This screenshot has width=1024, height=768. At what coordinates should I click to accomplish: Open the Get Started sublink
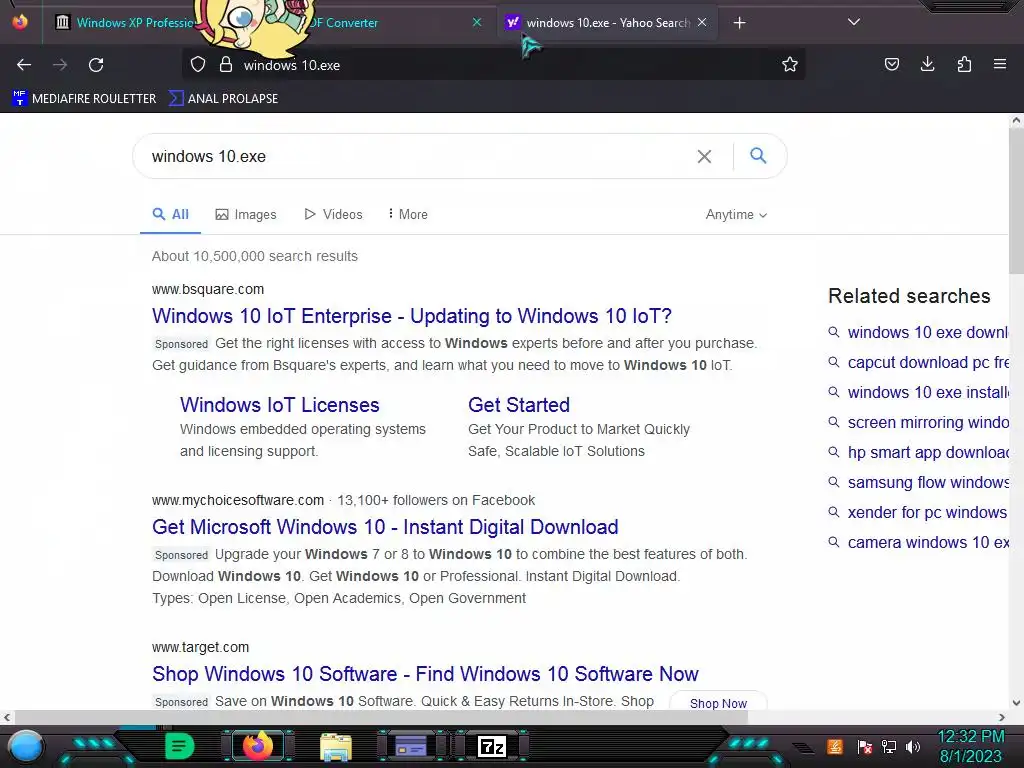tap(519, 405)
